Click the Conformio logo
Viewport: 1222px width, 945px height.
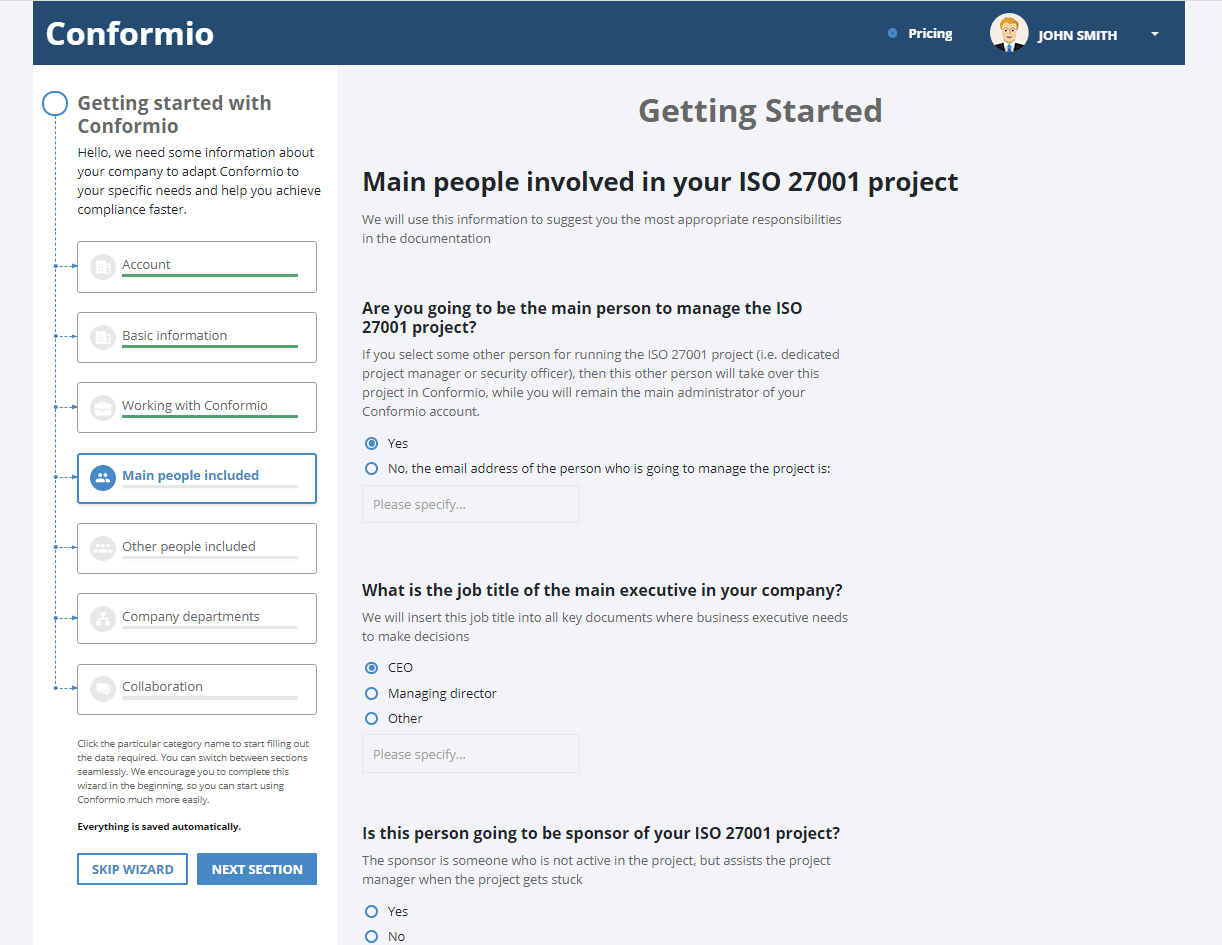[x=130, y=33]
